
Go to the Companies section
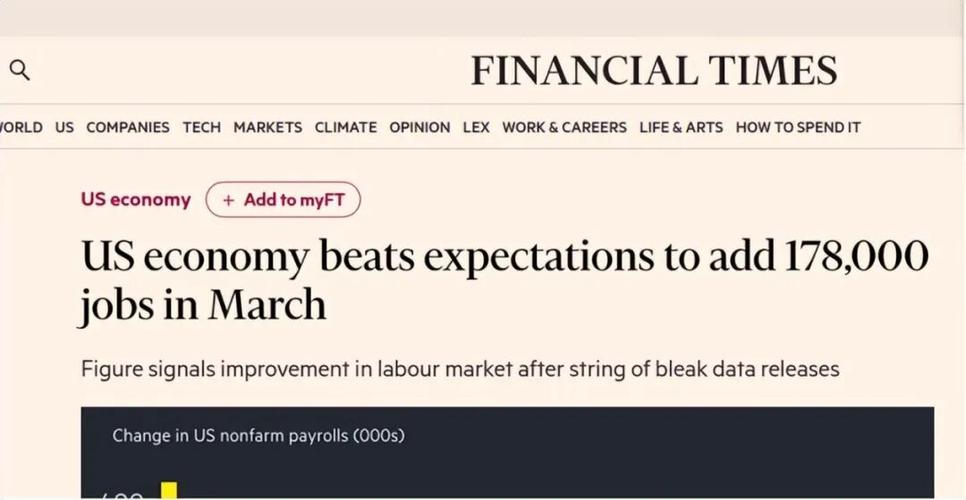[x=128, y=127]
